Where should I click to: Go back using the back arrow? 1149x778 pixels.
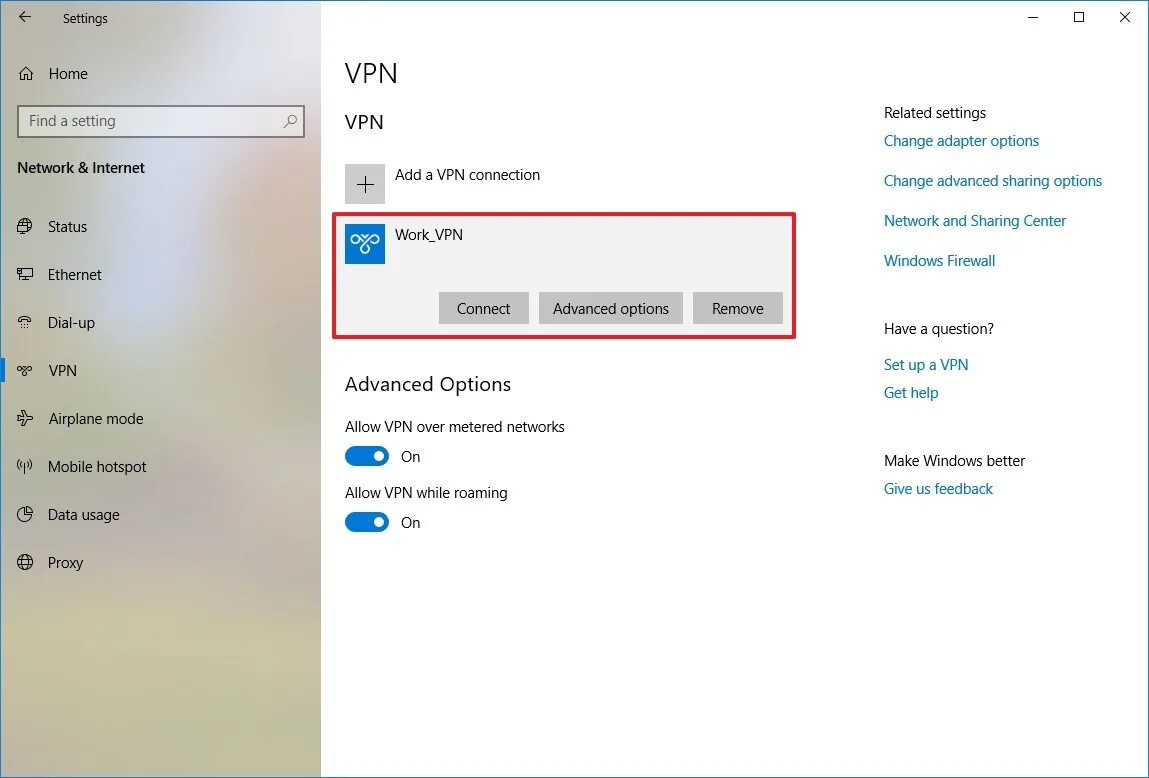tap(25, 18)
